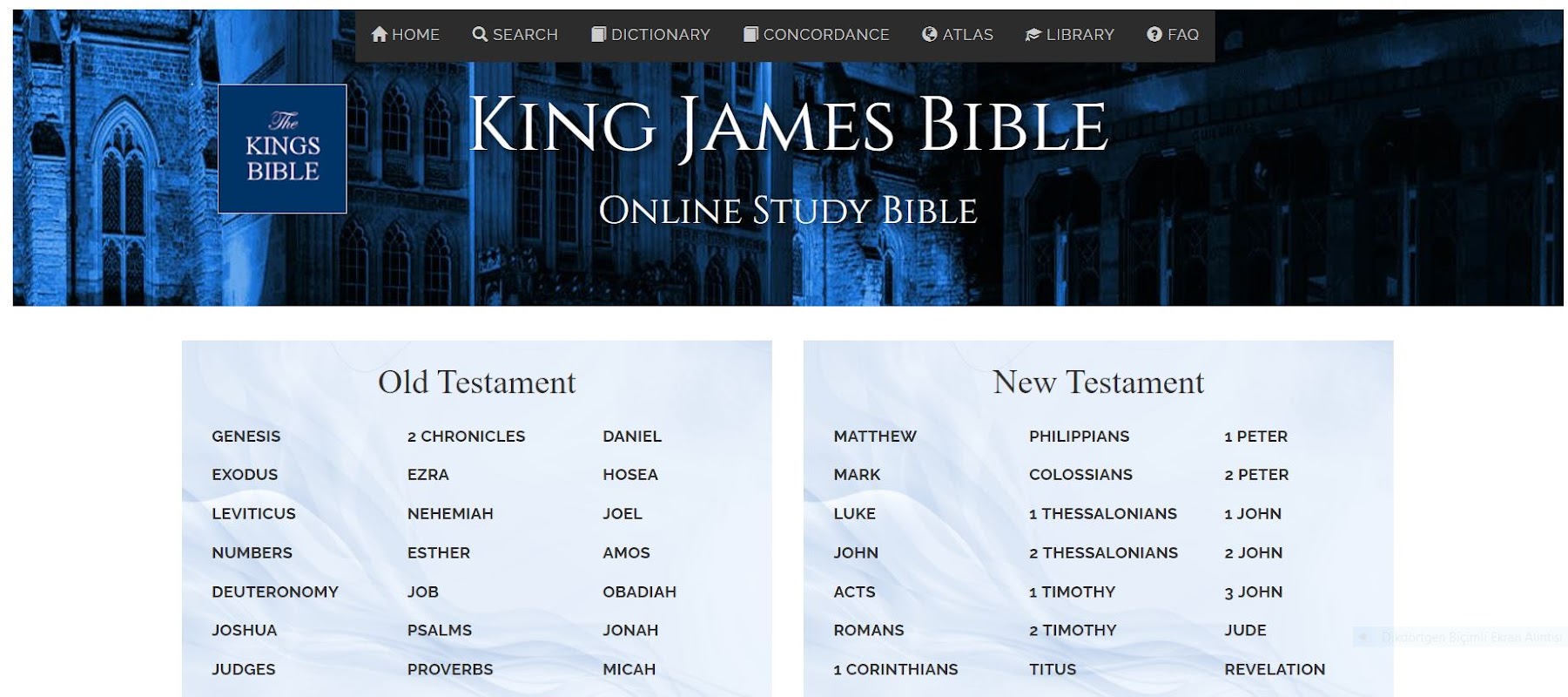
Task: Click the globe icon beside ATLAS
Action: (x=930, y=34)
